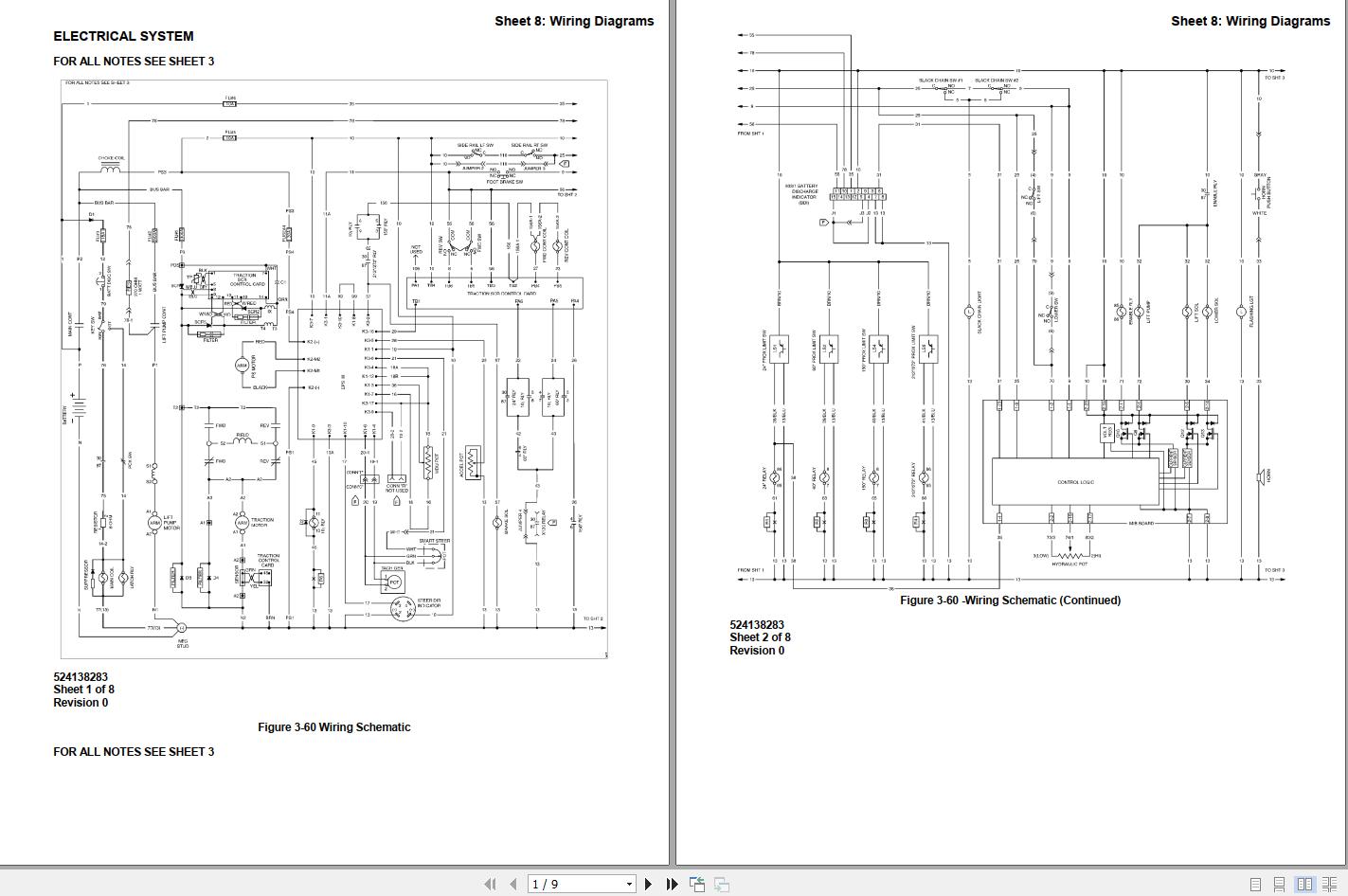Click the HYDRAULIC POT label
1348x896 pixels.
click(1069, 564)
